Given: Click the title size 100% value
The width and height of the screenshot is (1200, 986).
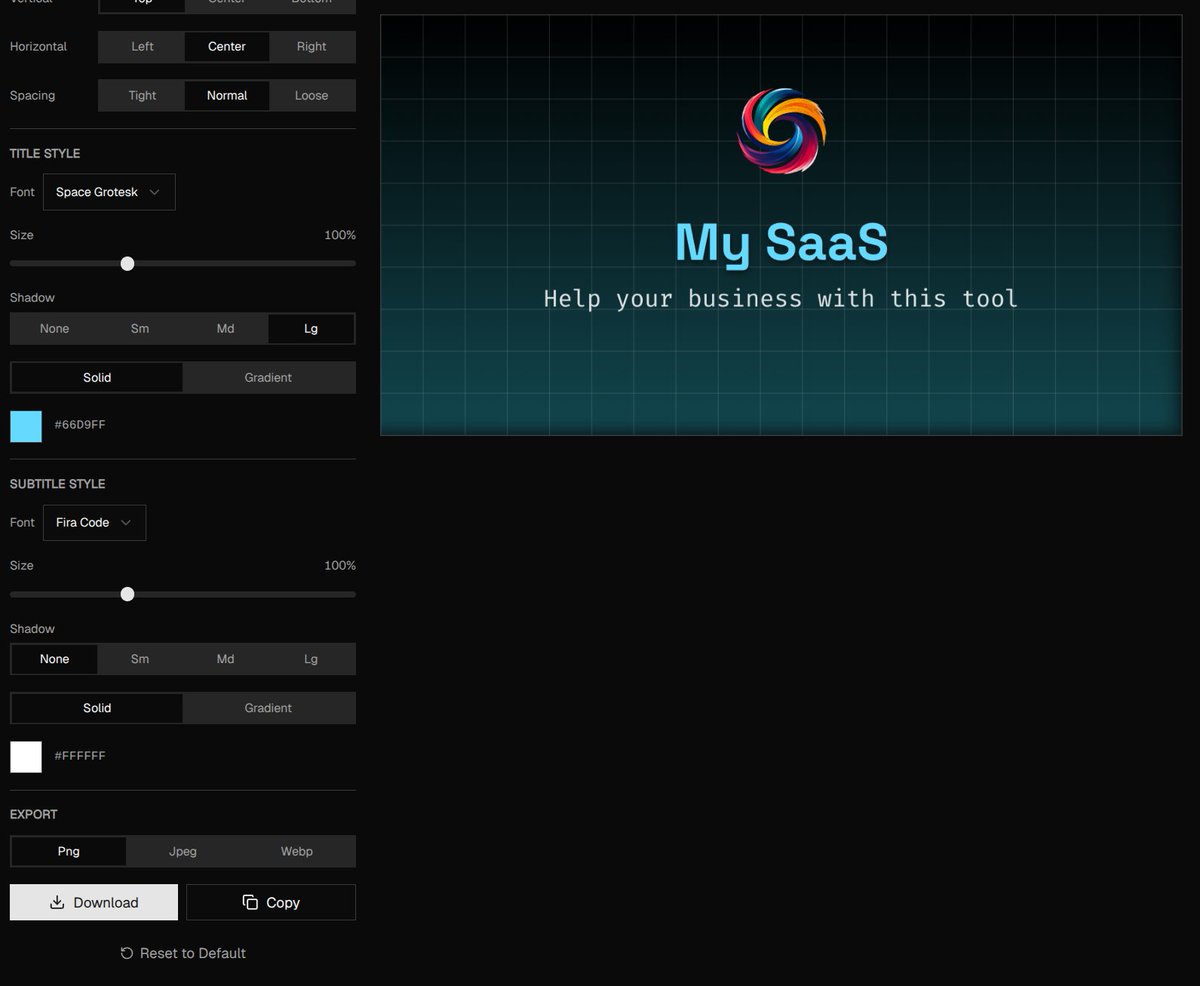Looking at the screenshot, I should tap(340, 235).
